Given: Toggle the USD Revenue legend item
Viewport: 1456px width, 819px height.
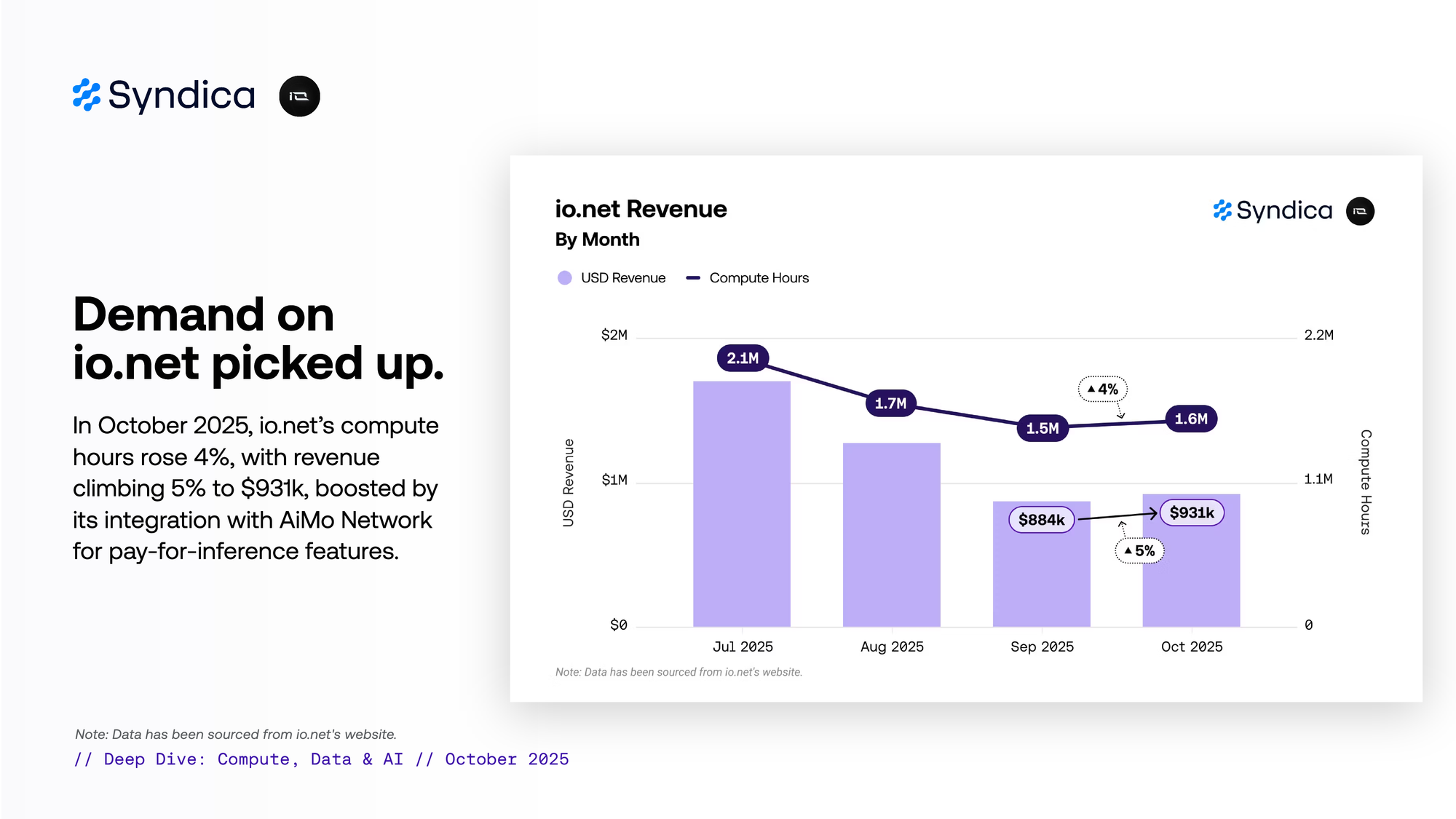Looking at the screenshot, I should [x=622, y=278].
